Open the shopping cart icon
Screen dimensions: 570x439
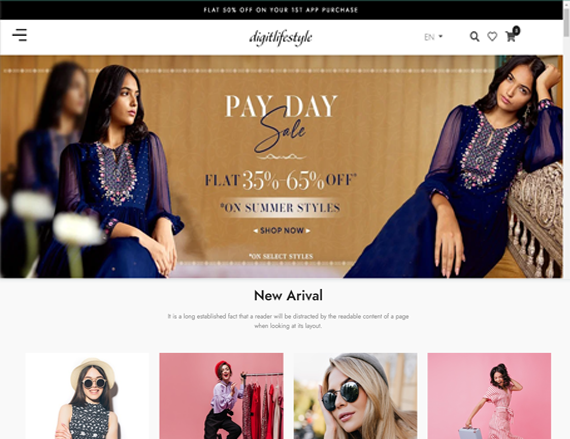click(510, 37)
